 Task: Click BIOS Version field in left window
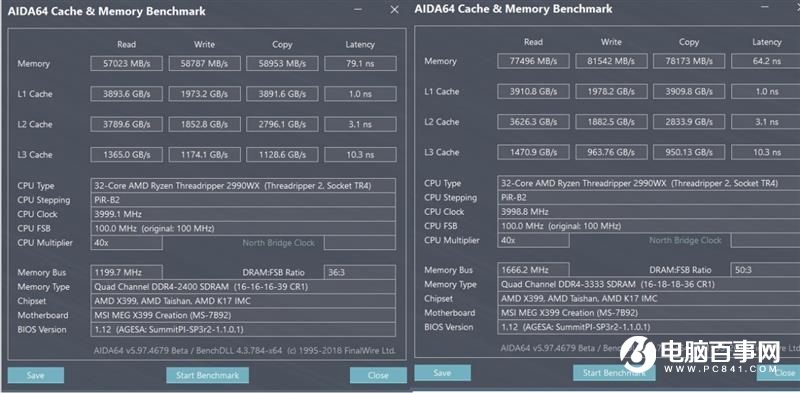point(243,329)
